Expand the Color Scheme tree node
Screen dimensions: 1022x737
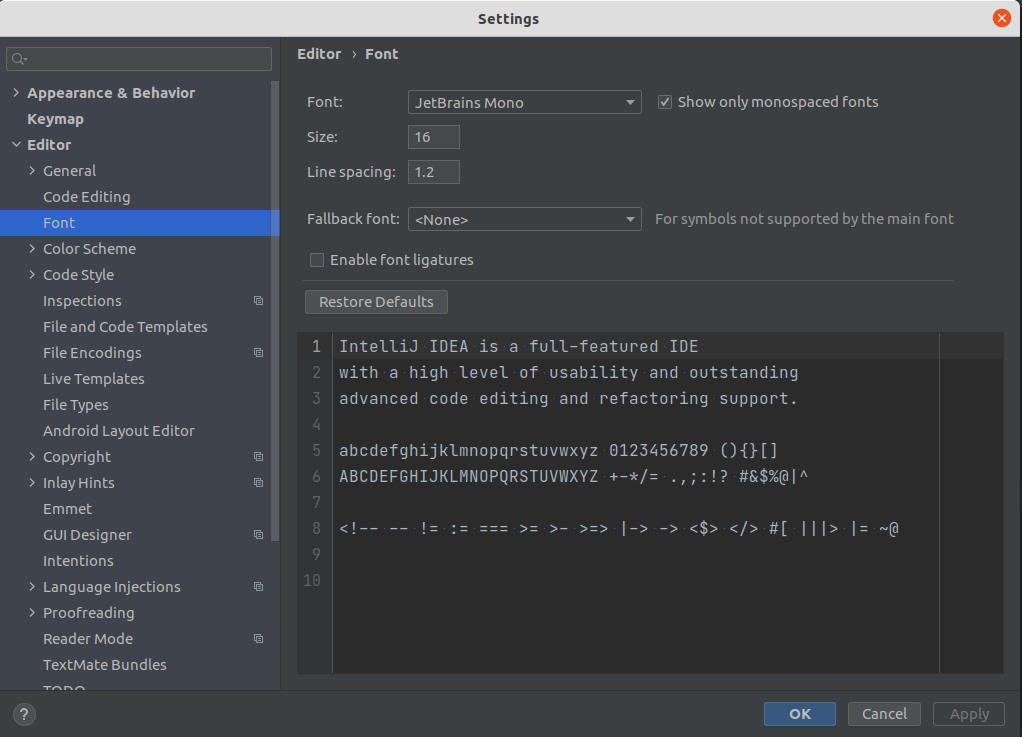point(32,249)
